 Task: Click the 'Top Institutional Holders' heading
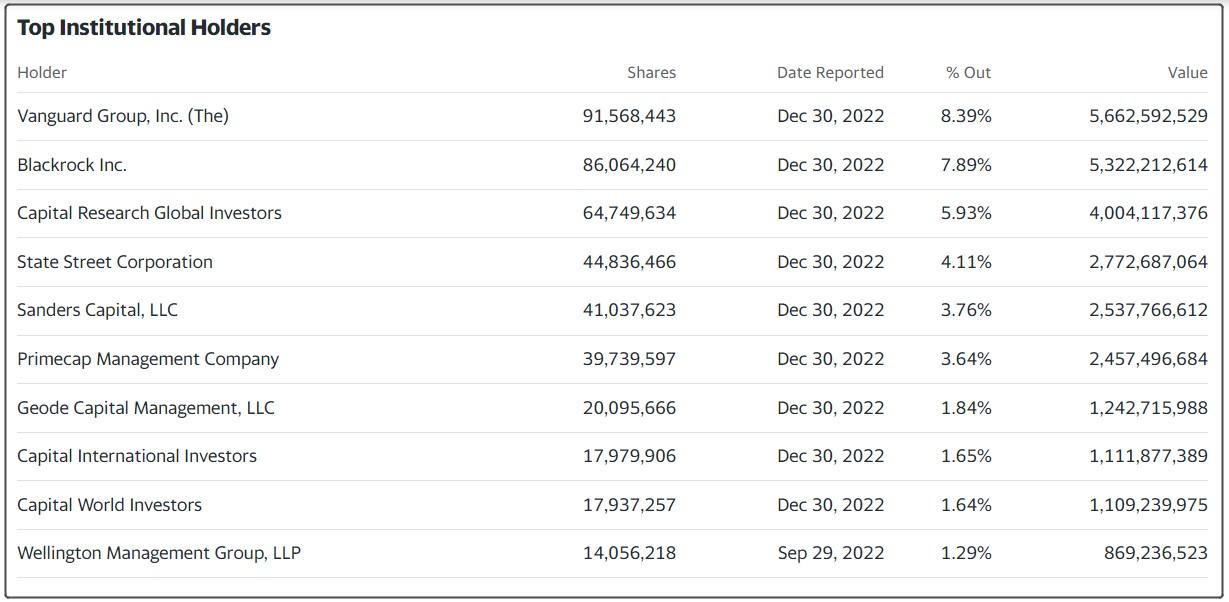pyautogui.click(x=144, y=28)
